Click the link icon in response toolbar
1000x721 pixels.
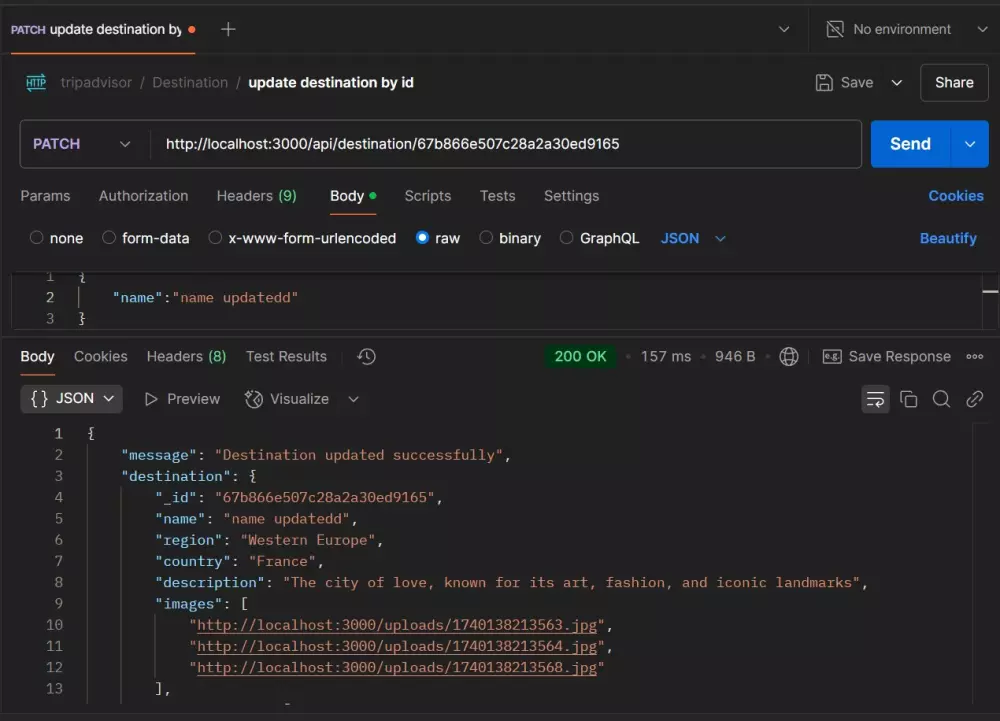click(974, 399)
